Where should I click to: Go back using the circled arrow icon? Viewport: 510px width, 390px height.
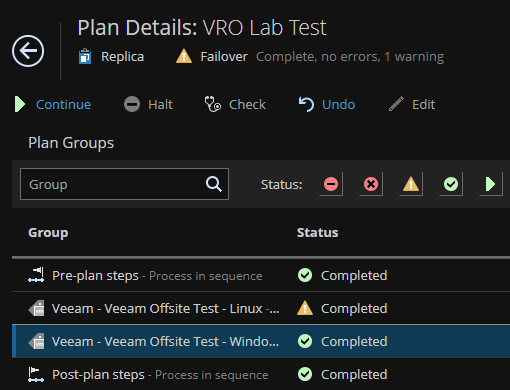(28, 51)
